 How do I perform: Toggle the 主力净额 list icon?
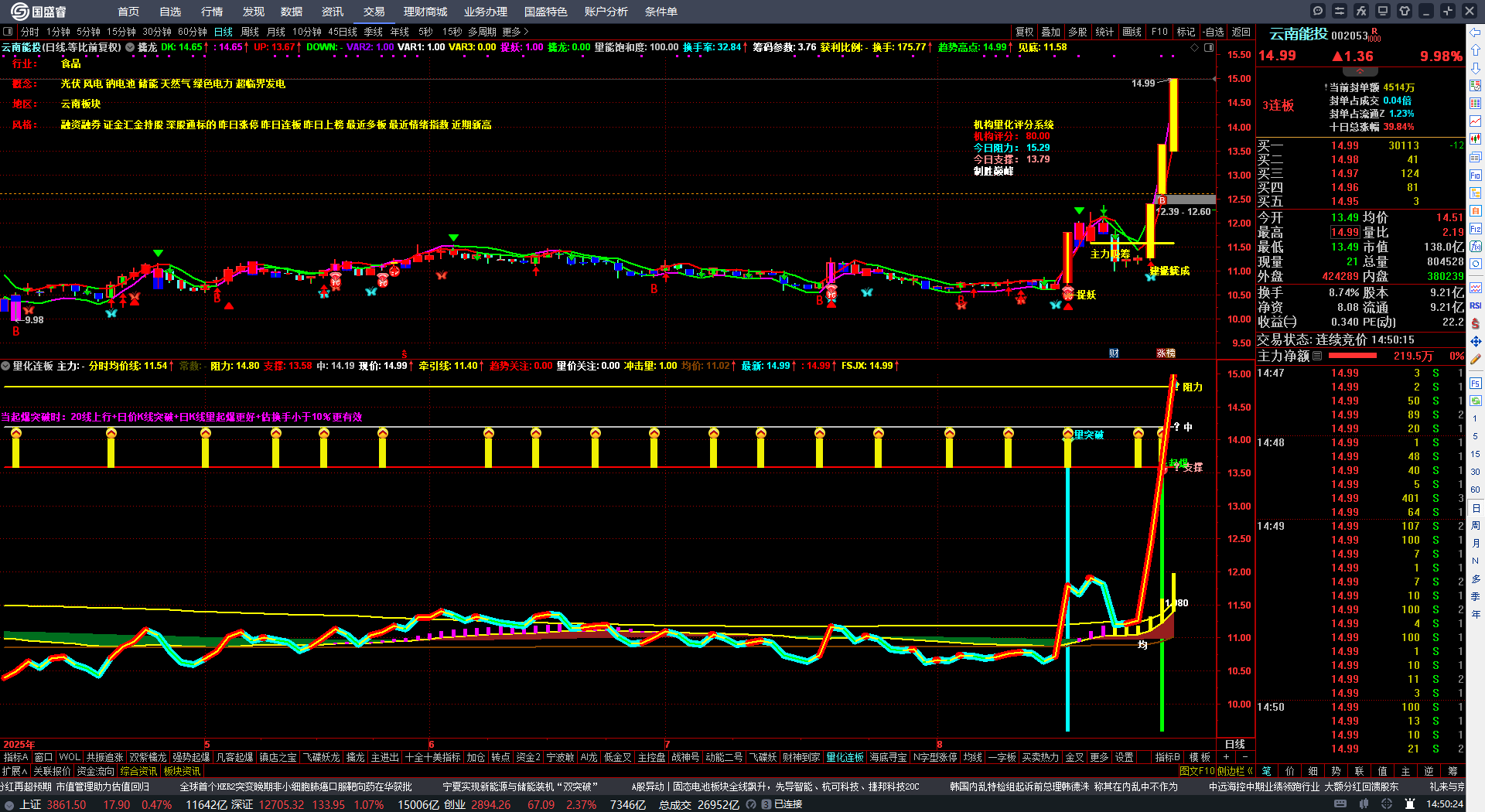click(1317, 356)
